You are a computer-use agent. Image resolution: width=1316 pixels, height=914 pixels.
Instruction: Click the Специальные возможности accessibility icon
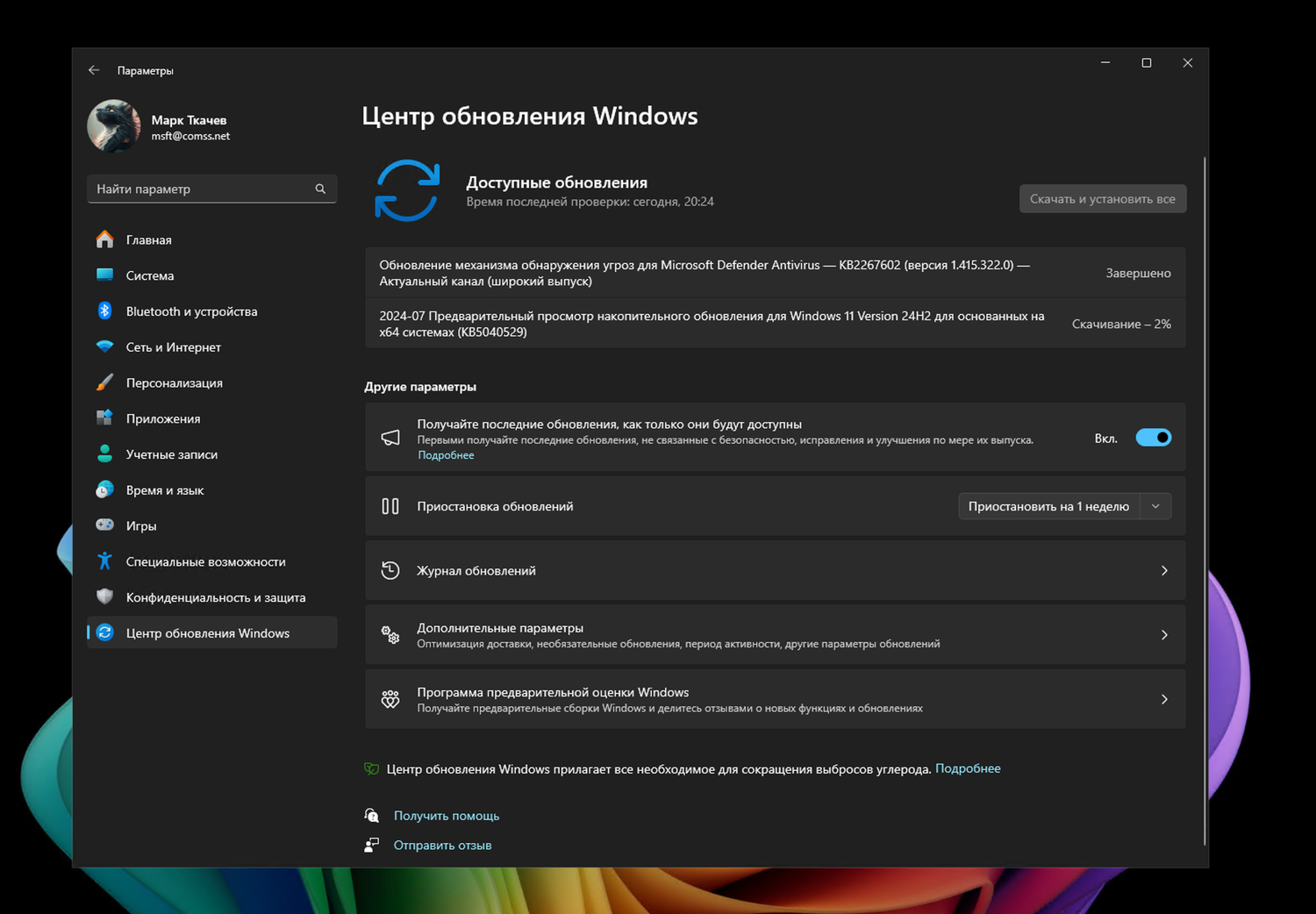[104, 561]
